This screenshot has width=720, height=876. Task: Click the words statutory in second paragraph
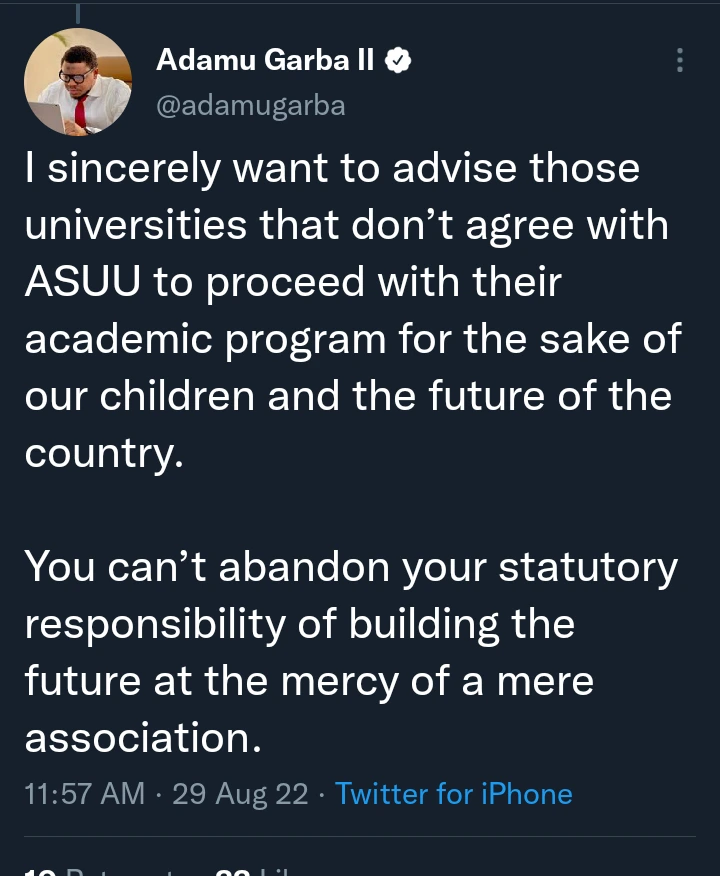(x=588, y=567)
